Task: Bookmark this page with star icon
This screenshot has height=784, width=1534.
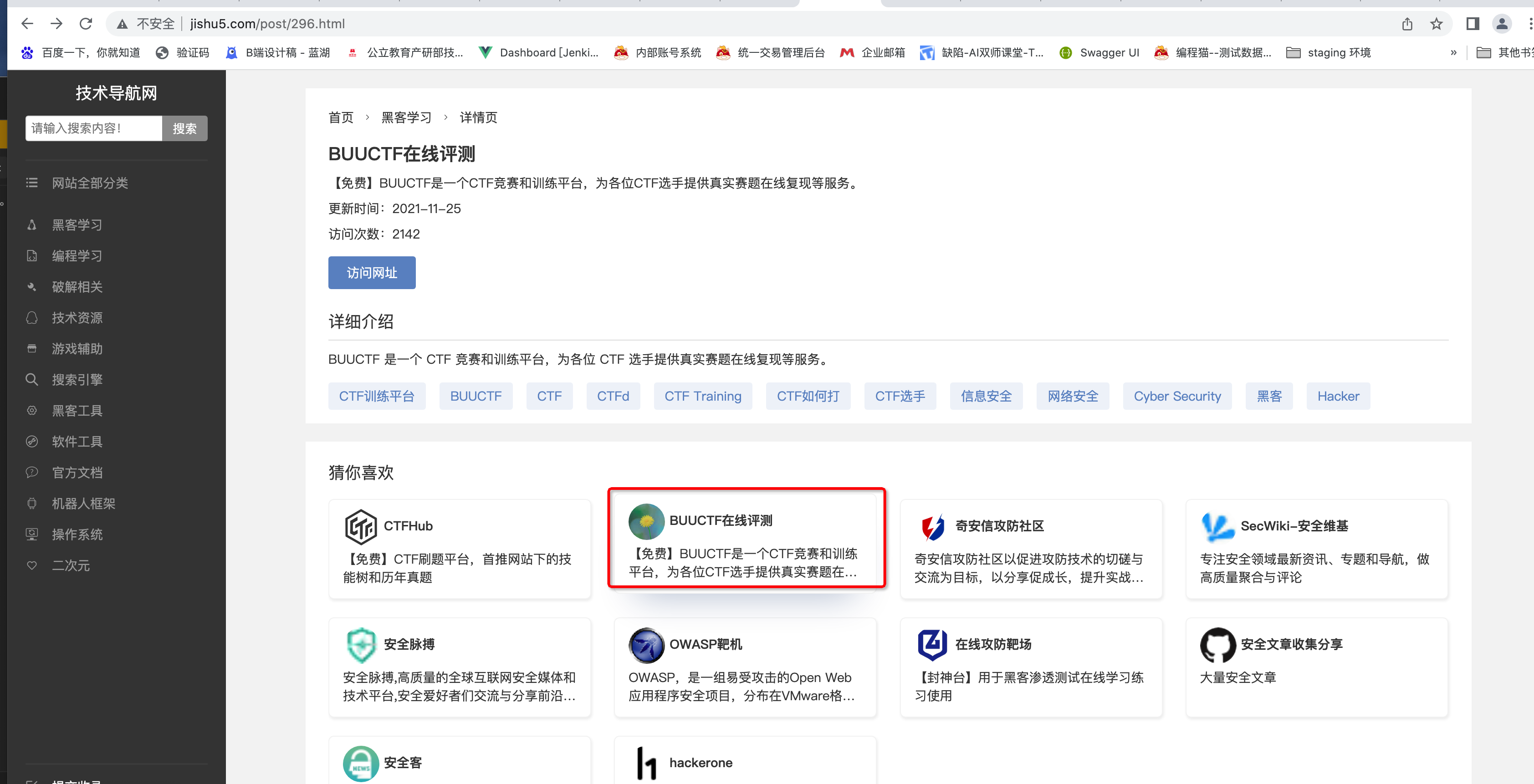Action: point(1437,24)
